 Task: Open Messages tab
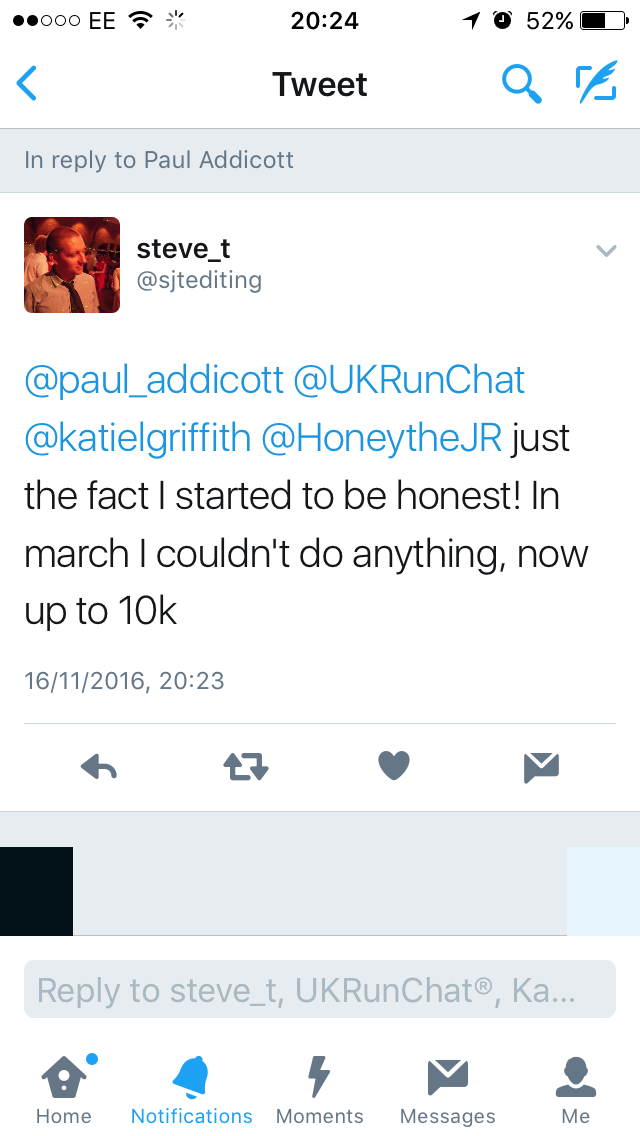[447, 1090]
